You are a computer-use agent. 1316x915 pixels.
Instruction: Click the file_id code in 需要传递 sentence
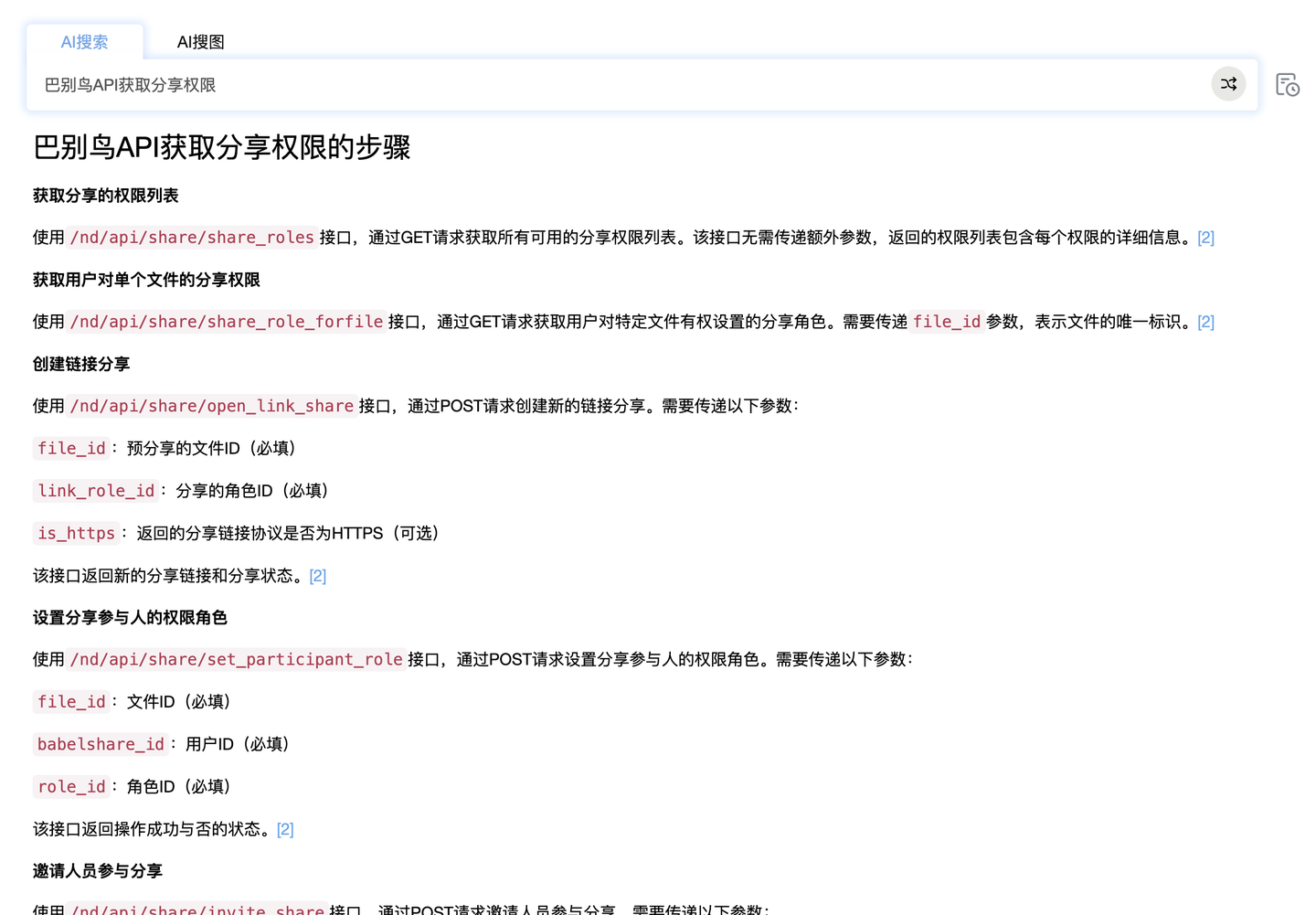pos(947,322)
